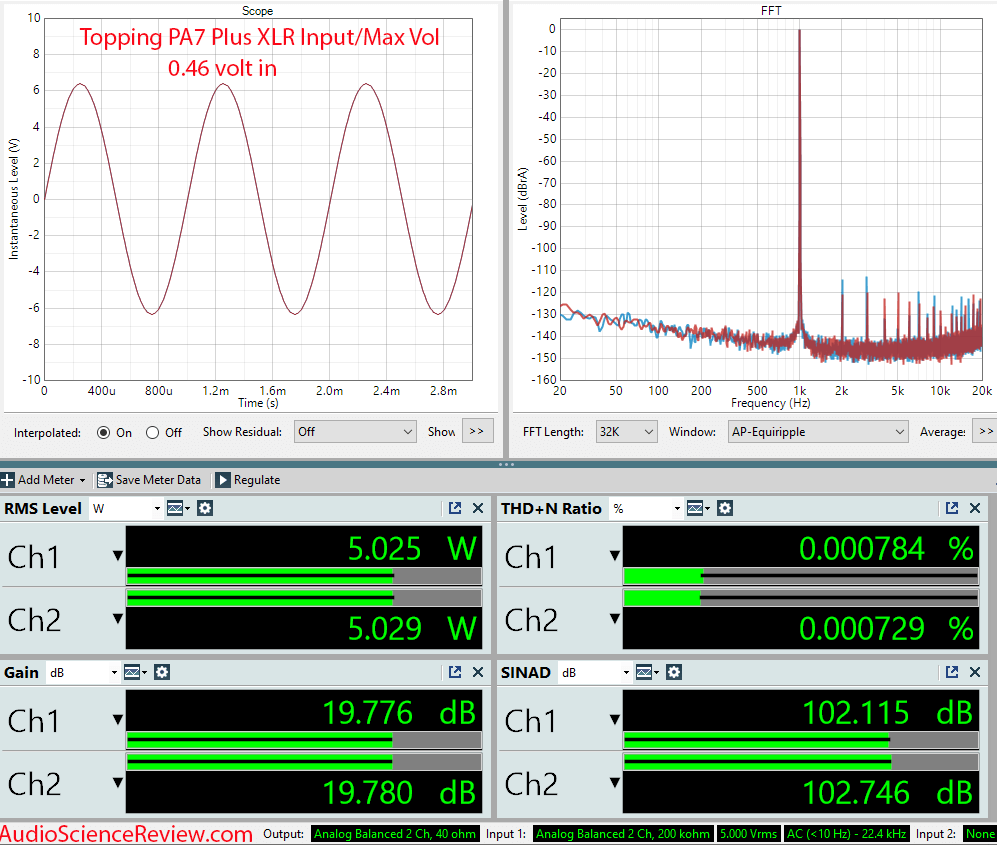Open SINAD unit dropdown showing dB
The image size is (997, 845).
pos(596,673)
